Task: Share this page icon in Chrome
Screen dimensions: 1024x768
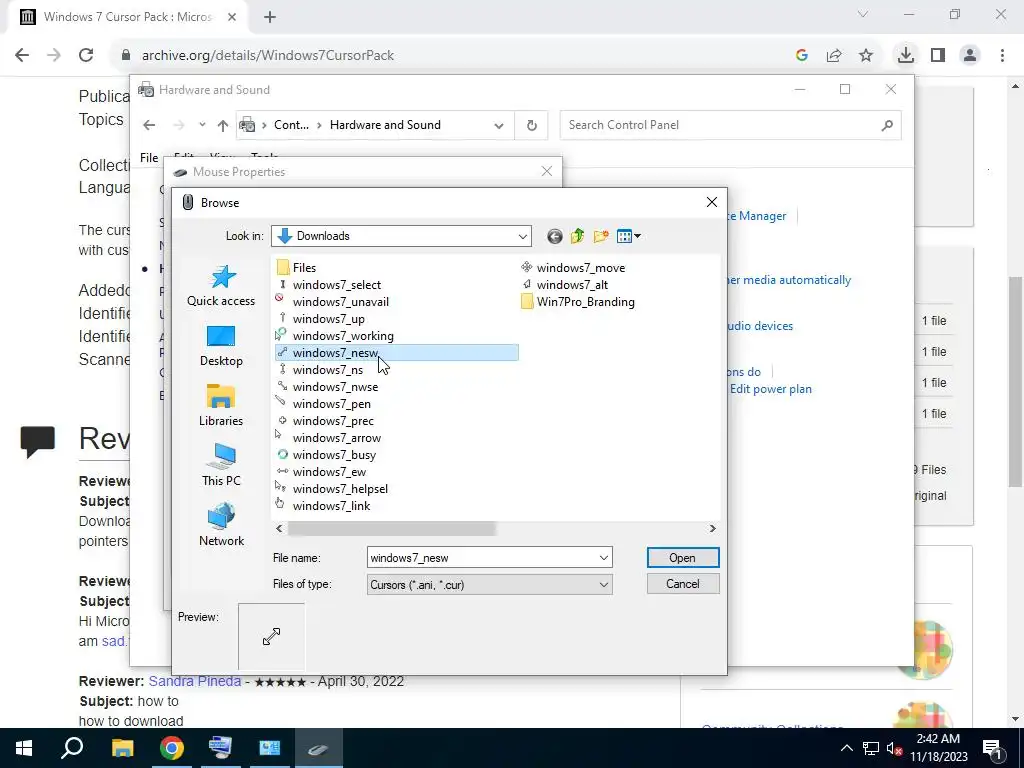Action: coord(834,56)
